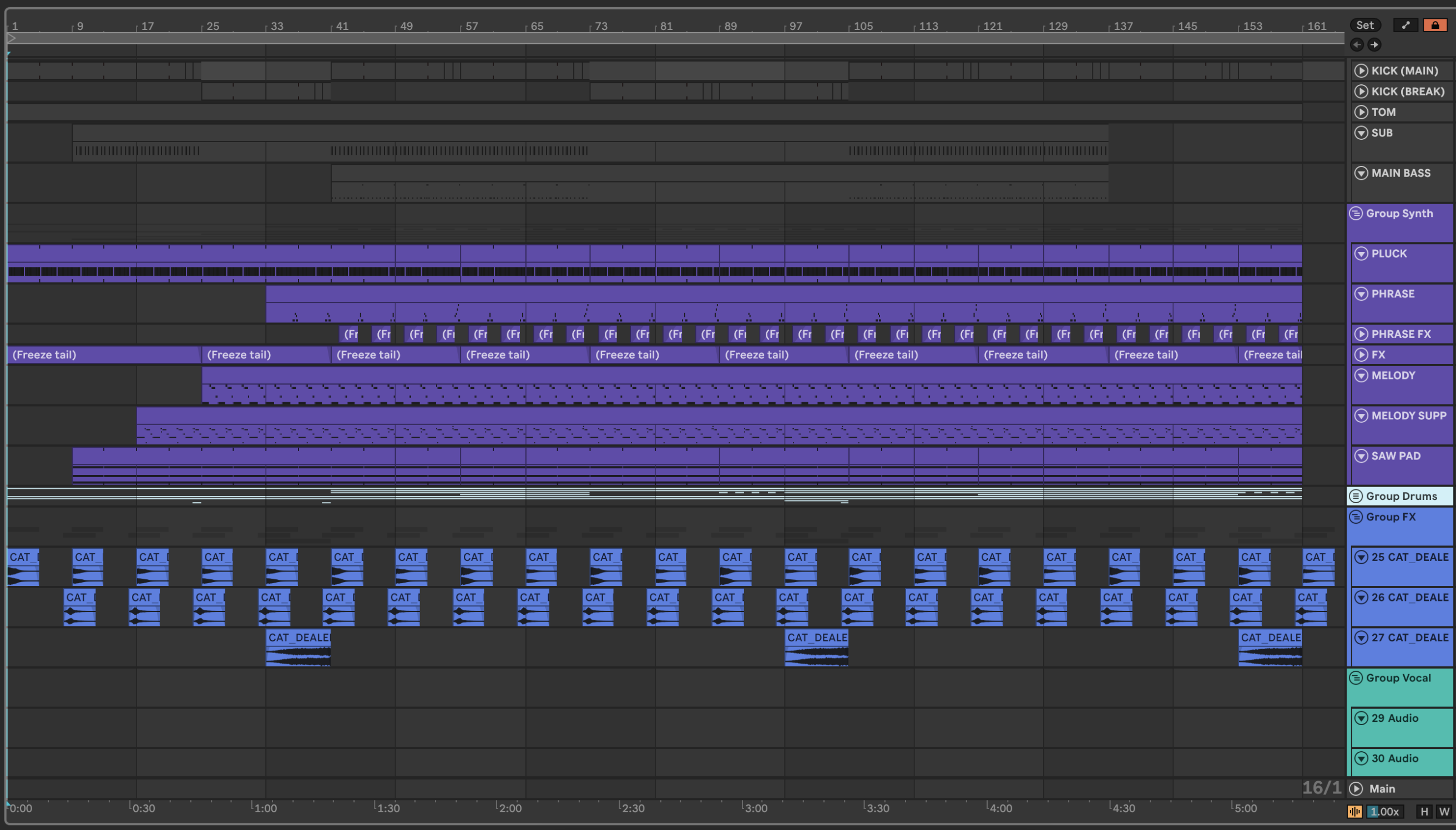Click bar 41 in the beat ruler
This screenshot has height=830, width=1456.
point(341,26)
